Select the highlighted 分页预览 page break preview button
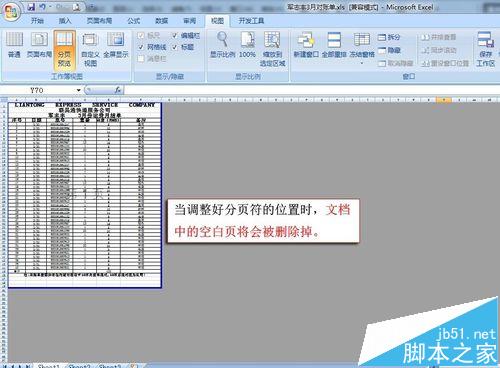This screenshot has height=368, width=500. (64, 50)
